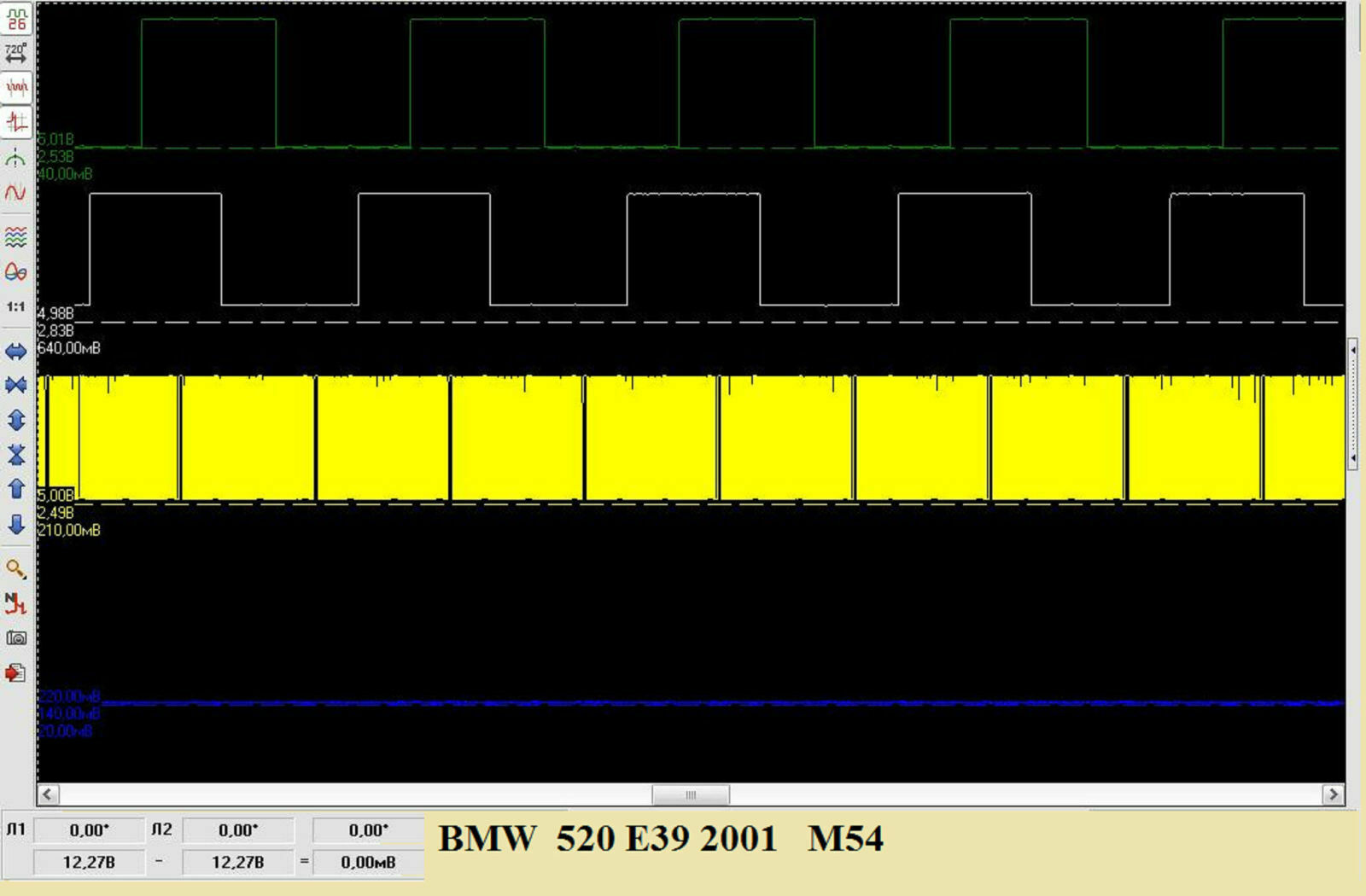
Task: Take a snapshot with the camera icon
Action: [16, 638]
